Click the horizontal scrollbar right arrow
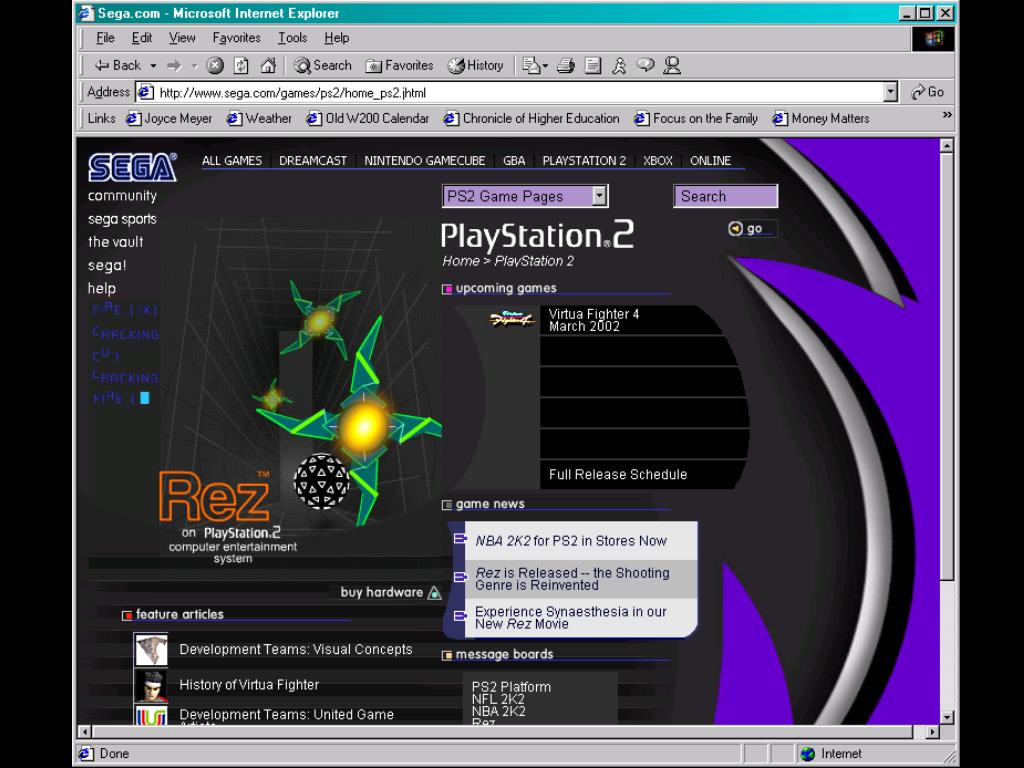 933,732
